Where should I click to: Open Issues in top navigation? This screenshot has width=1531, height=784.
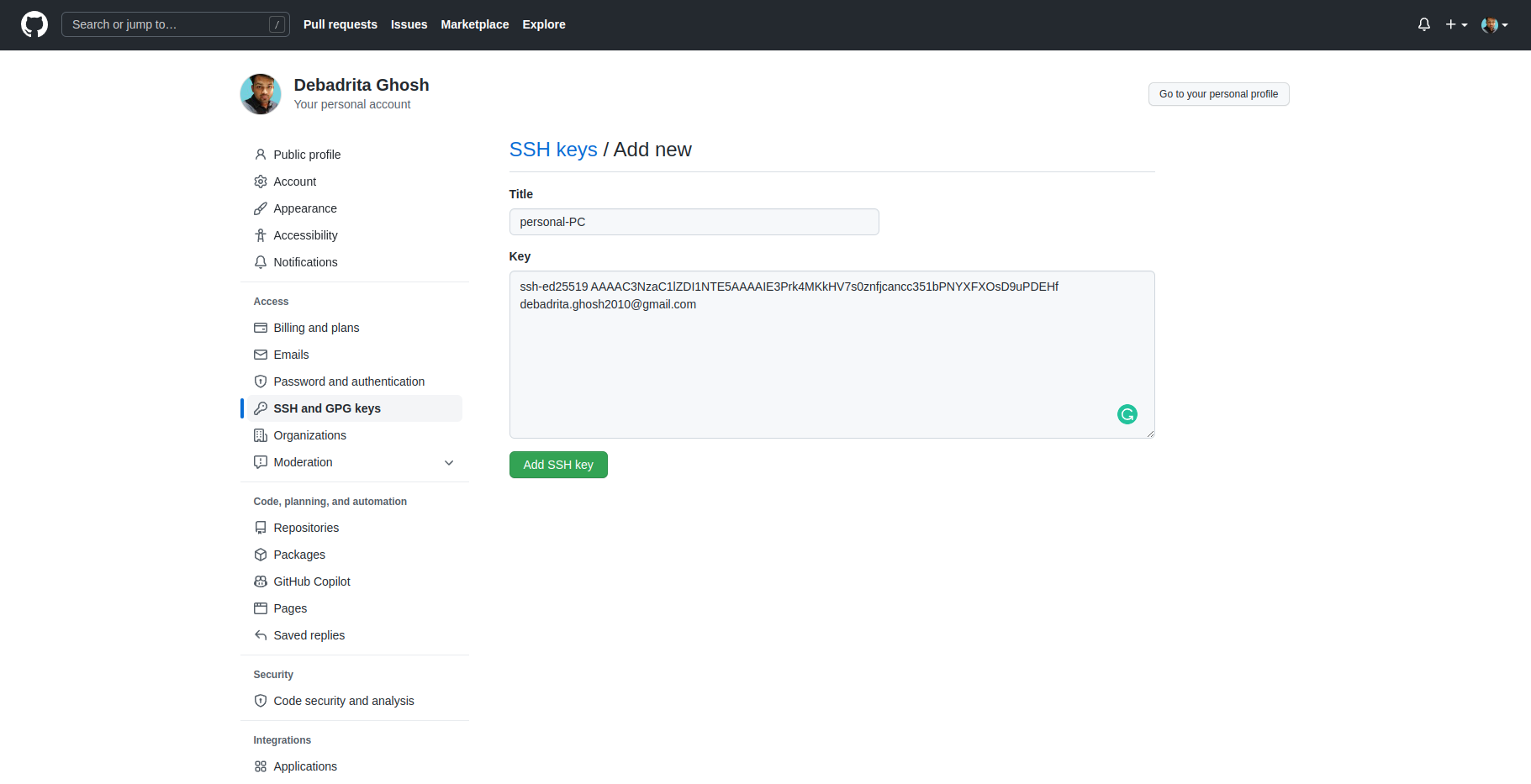coord(409,24)
